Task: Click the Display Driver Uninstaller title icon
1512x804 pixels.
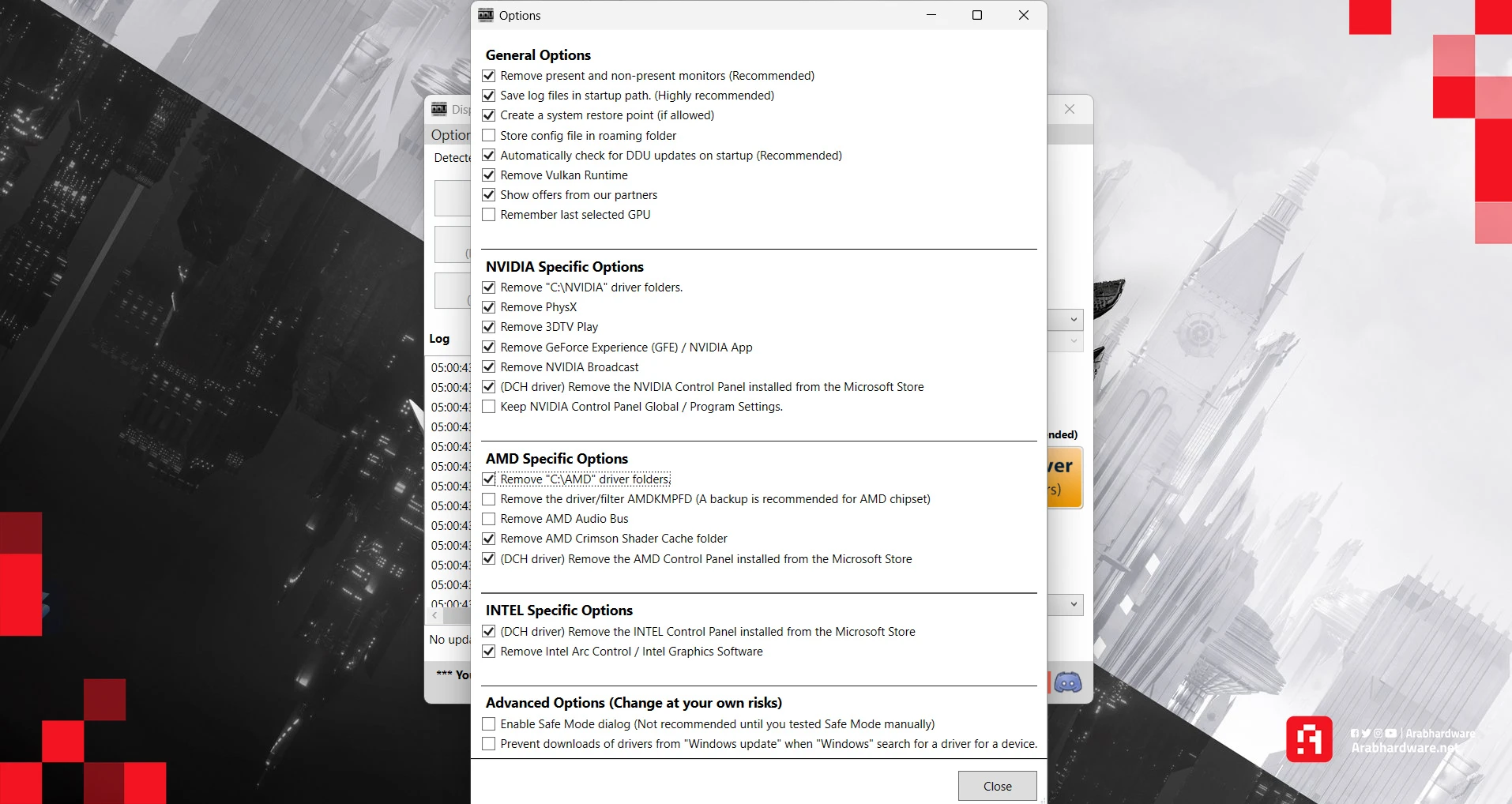Action: tap(439, 109)
